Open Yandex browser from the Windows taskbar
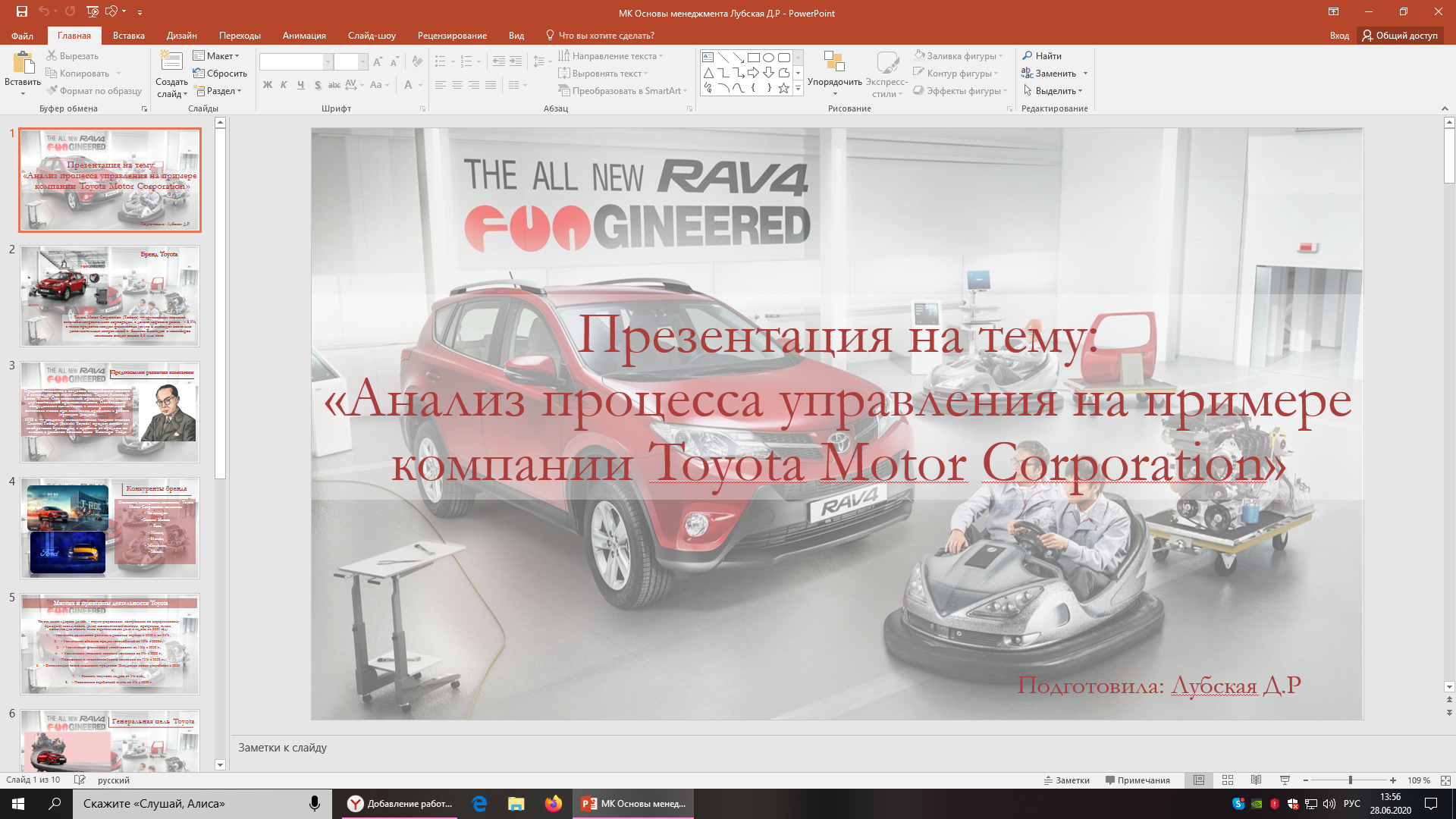This screenshot has width=1456, height=819. coord(400,803)
